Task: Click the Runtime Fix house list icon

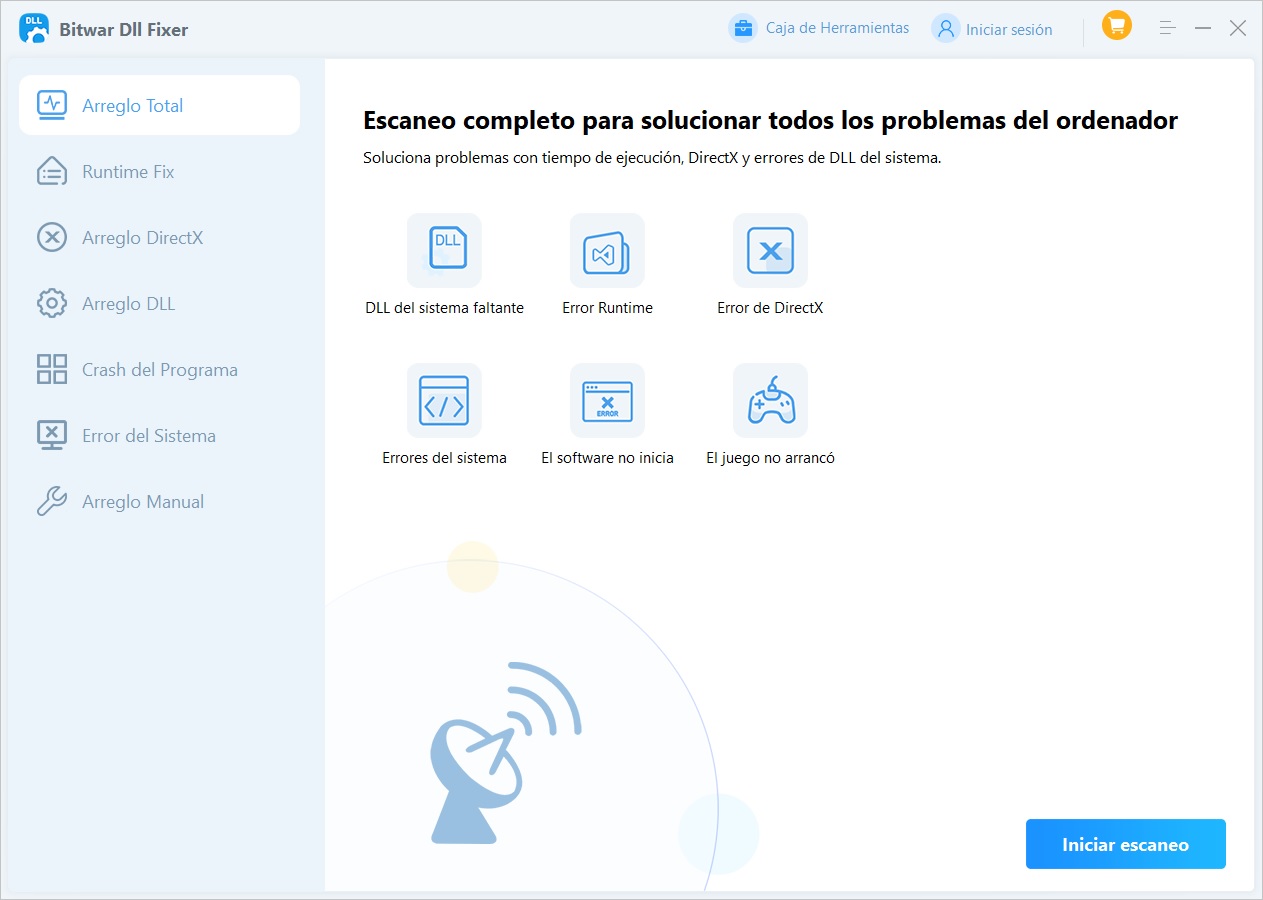Action: tap(52, 171)
